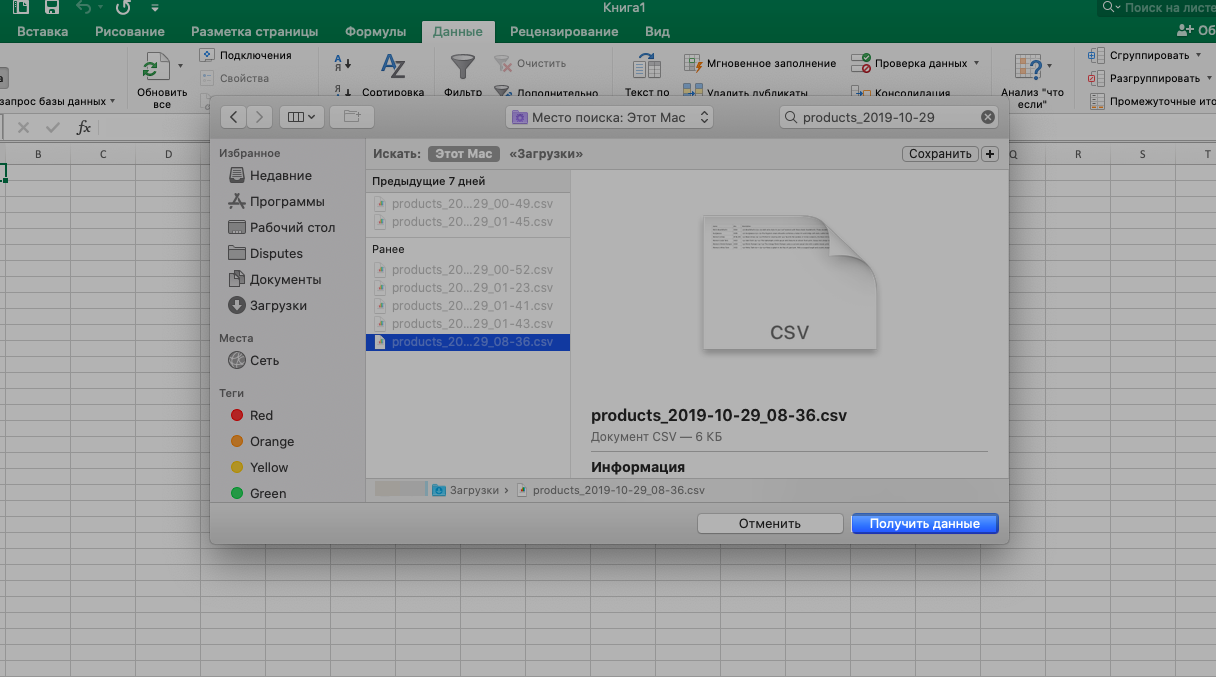
Task: Open the Место поиска location popup
Action: (610, 117)
